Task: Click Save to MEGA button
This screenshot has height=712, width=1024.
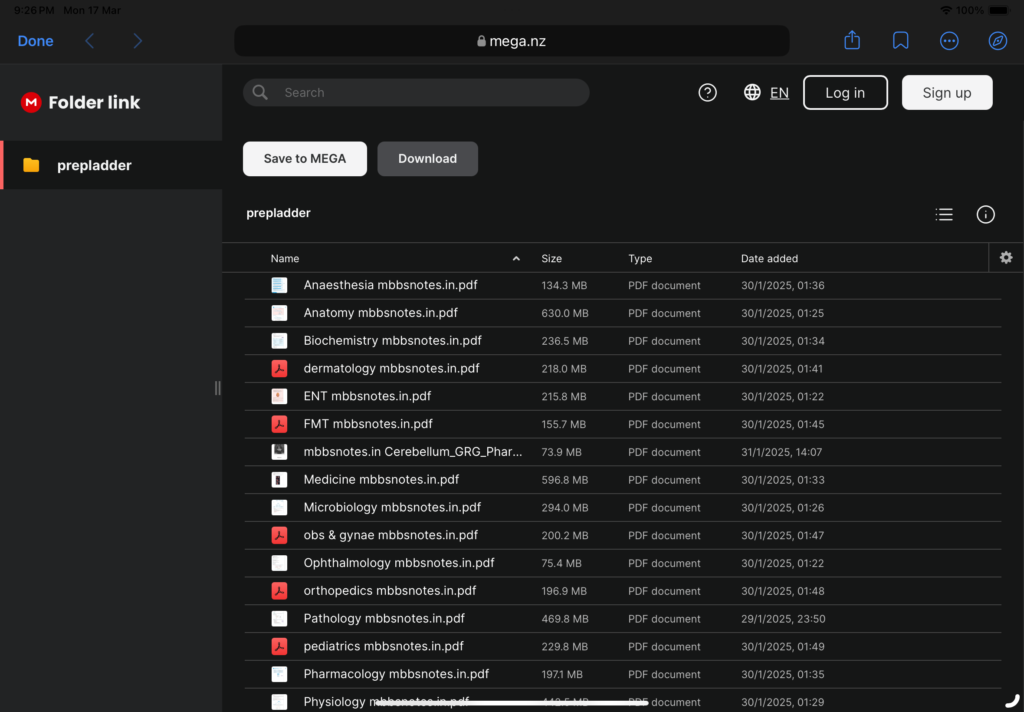Action: pyautogui.click(x=305, y=159)
